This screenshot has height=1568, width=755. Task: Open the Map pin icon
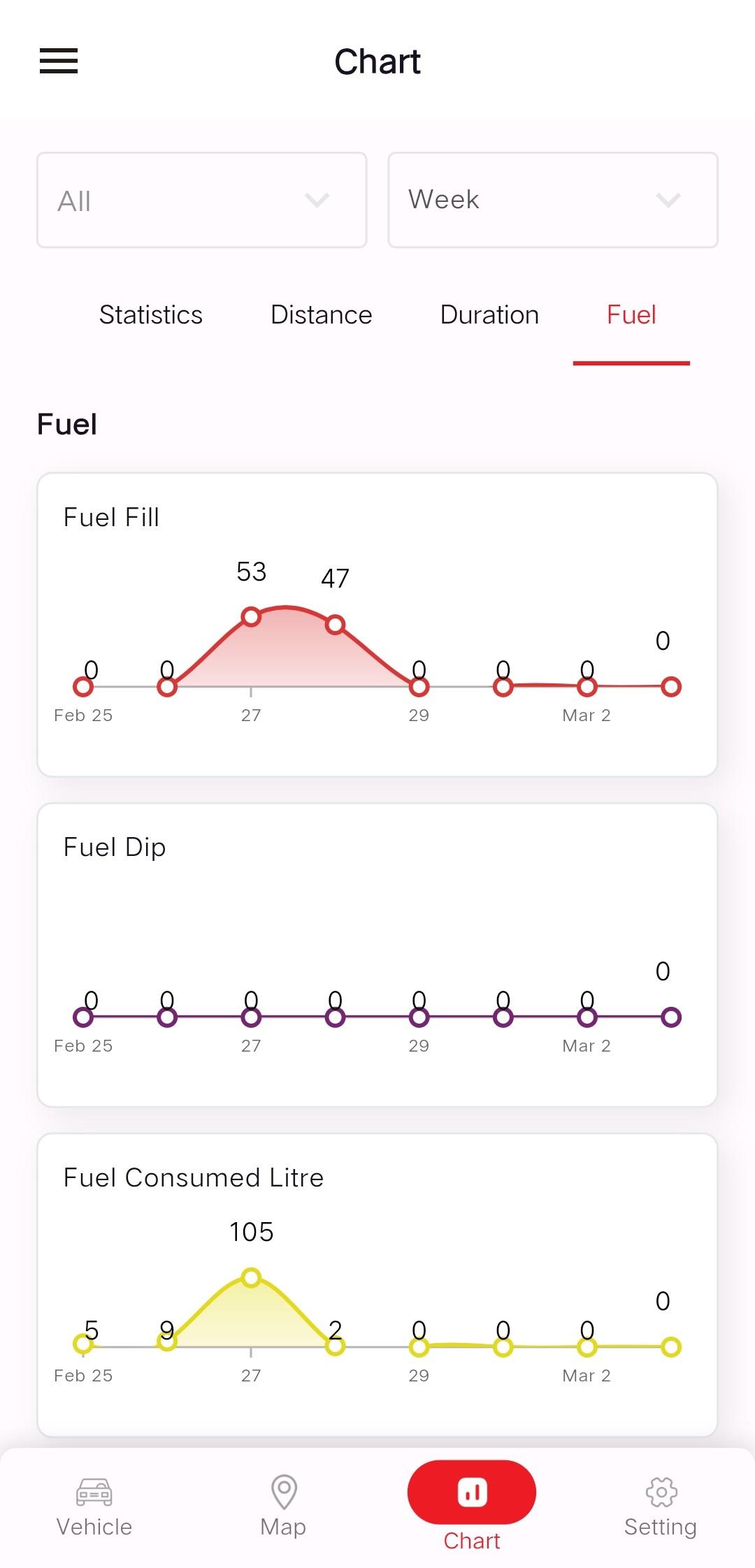284,1492
